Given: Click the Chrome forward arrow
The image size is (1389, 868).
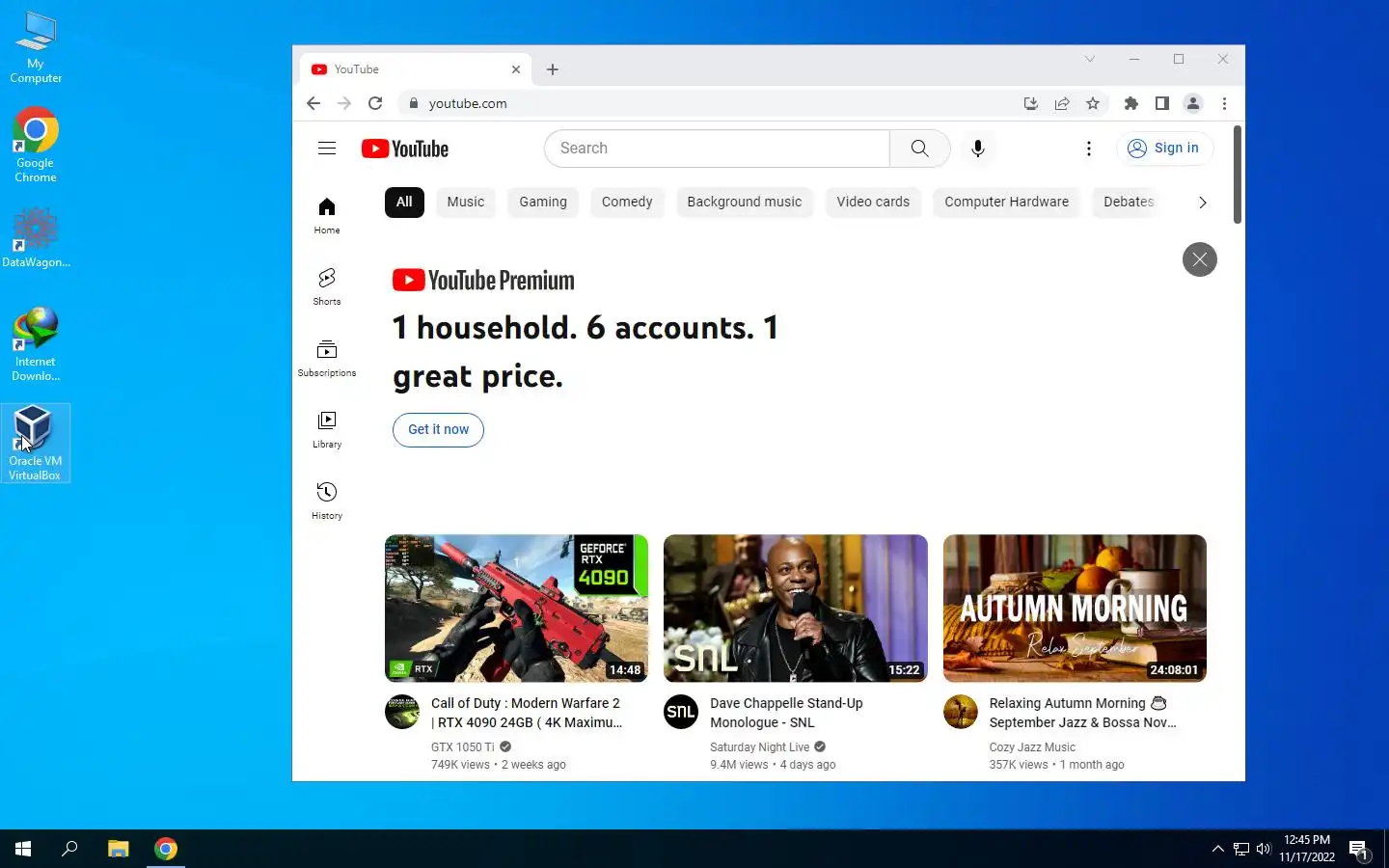Looking at the screenshot, I should pyautogui.click(x=344, y=103).
